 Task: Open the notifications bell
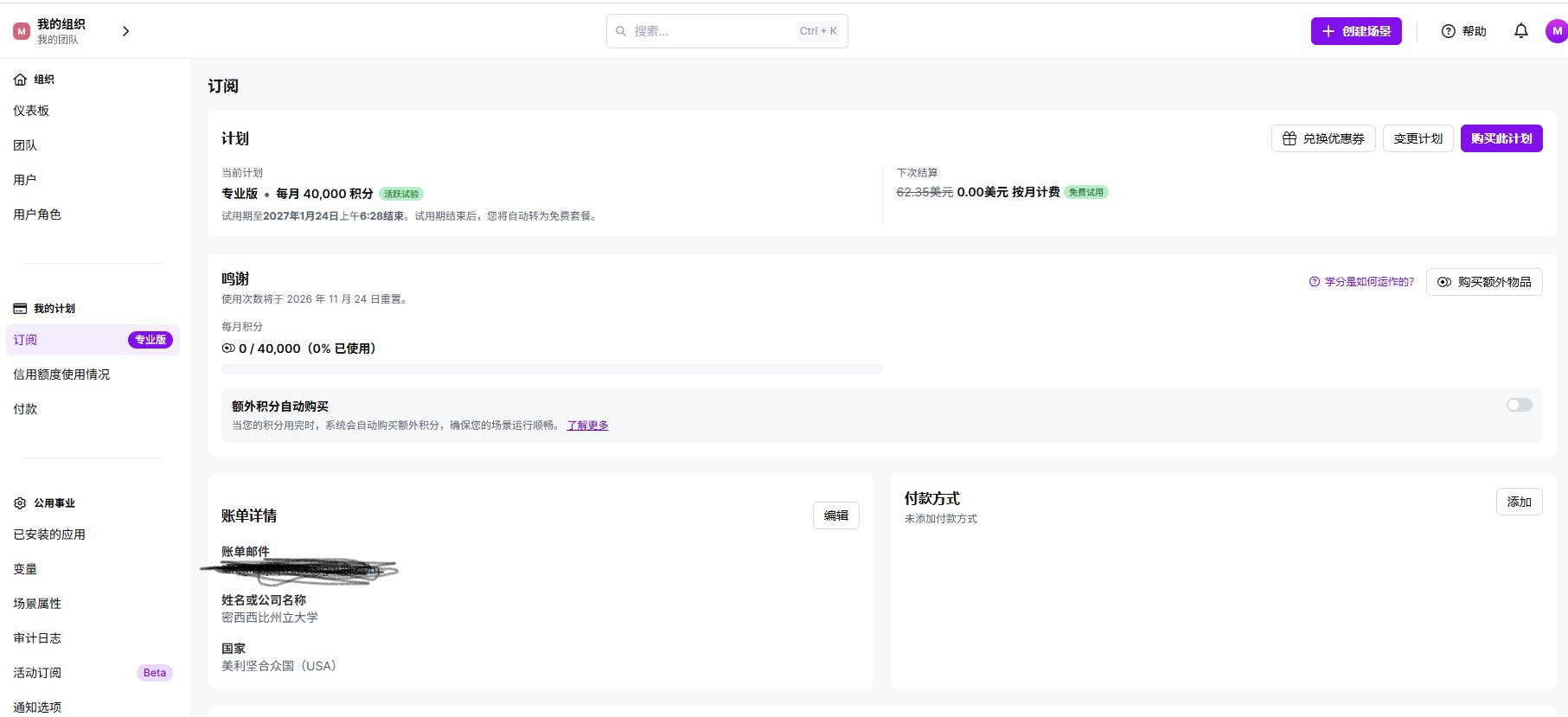pyautogui.click(x=1520, y=31)
